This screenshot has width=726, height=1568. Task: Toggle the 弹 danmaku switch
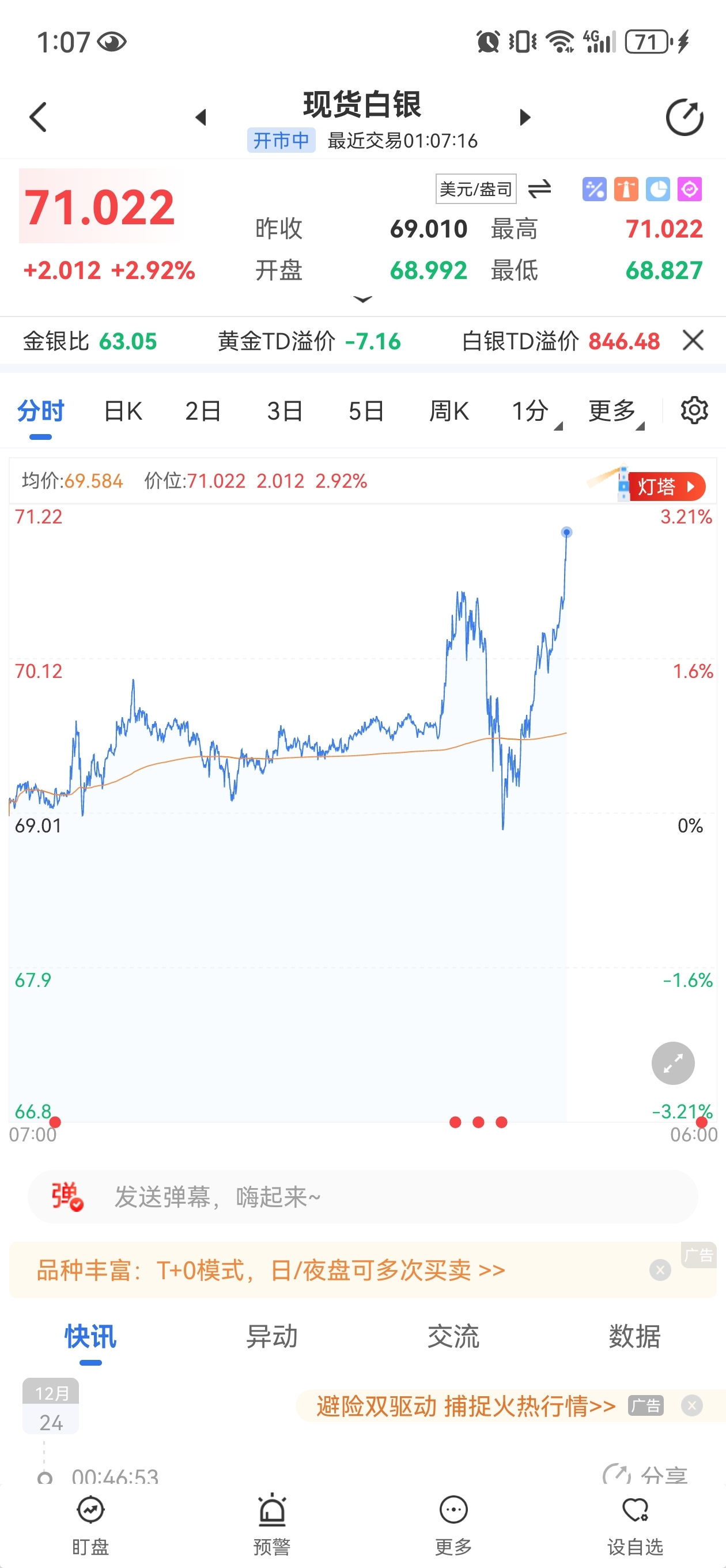(x=67, y=1197)
